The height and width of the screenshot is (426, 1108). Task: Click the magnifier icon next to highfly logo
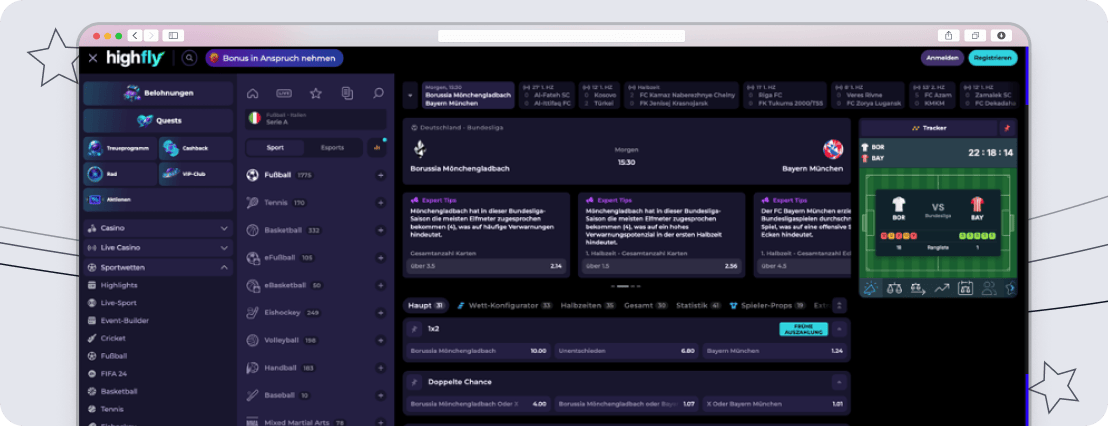189,58
